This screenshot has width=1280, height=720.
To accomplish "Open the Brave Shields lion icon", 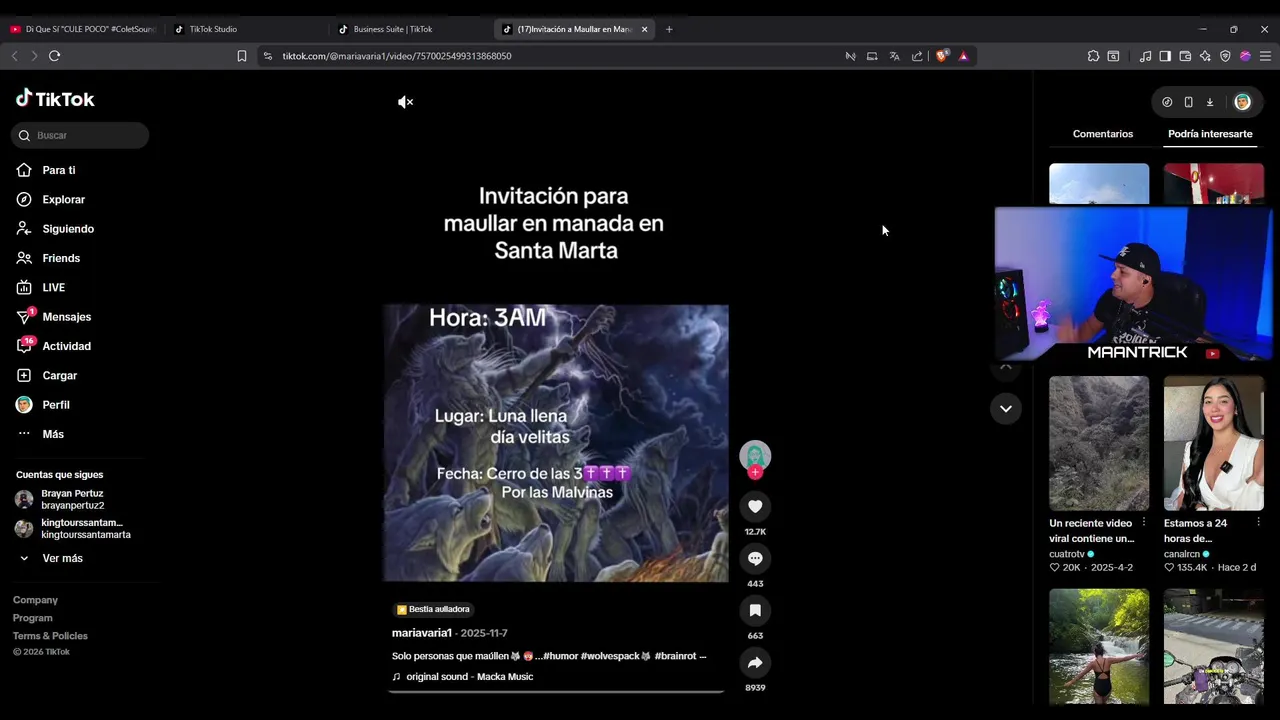I will tap(941, 56).
